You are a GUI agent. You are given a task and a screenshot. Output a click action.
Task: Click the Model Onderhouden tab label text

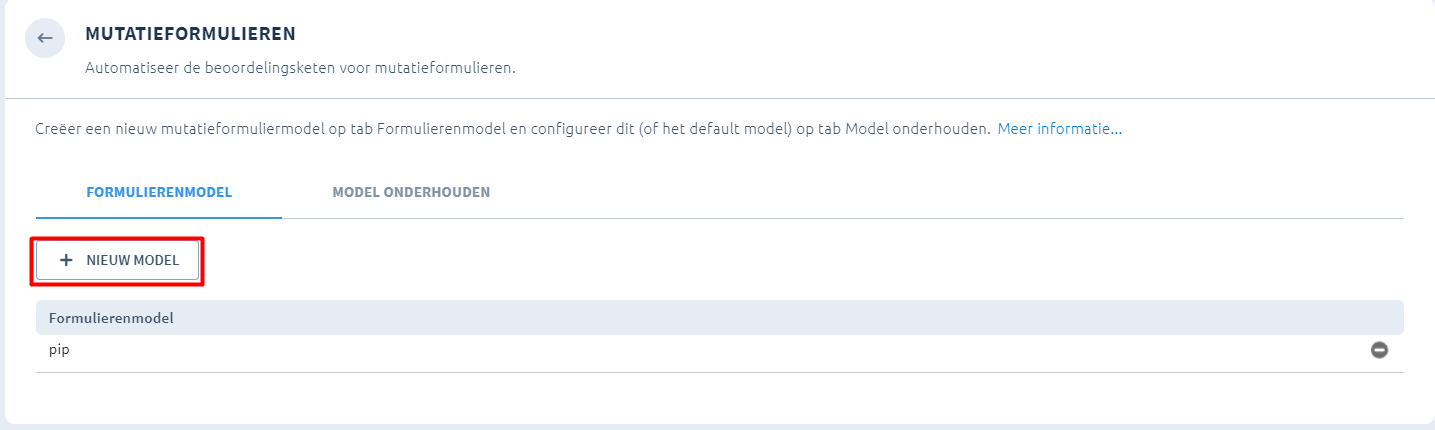(411, 192)
